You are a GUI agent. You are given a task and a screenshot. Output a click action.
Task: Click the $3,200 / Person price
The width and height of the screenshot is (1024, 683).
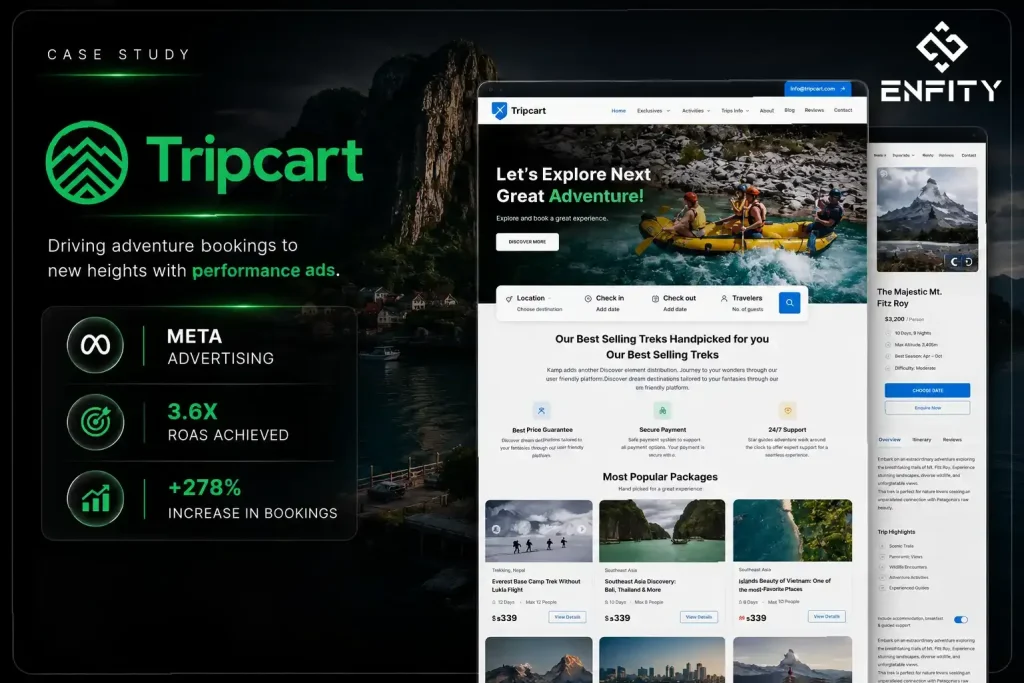tap(904, 319)
